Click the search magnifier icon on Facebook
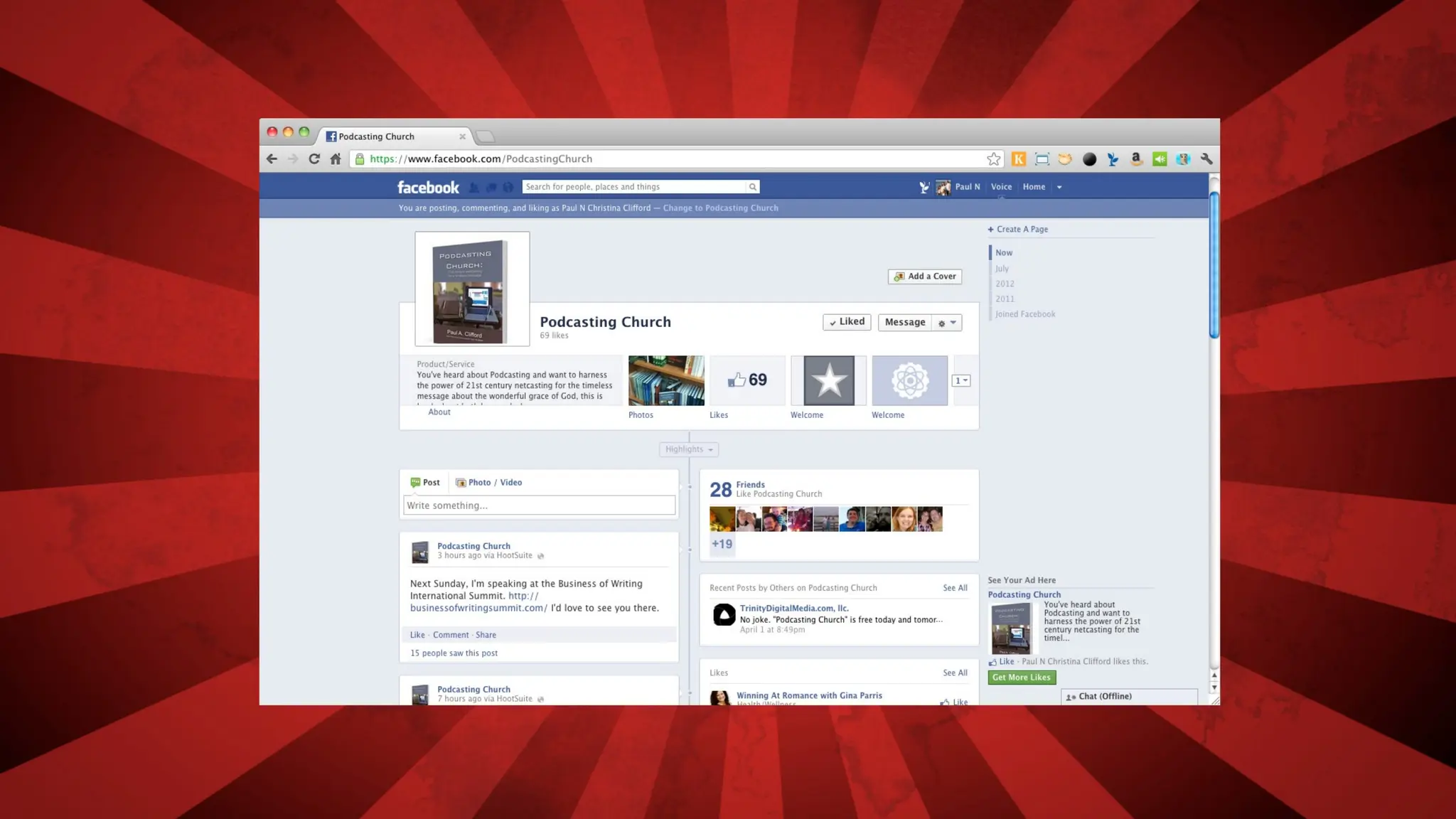 click(752, 187)
